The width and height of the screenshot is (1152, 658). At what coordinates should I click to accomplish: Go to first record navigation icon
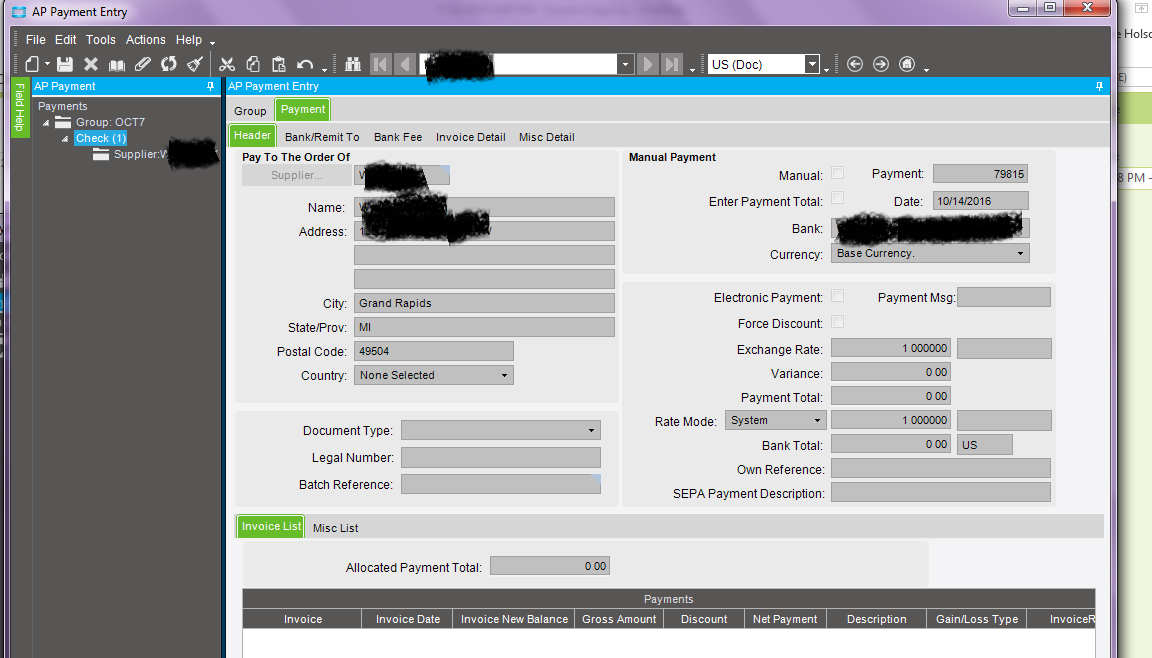tap(381, 65)
